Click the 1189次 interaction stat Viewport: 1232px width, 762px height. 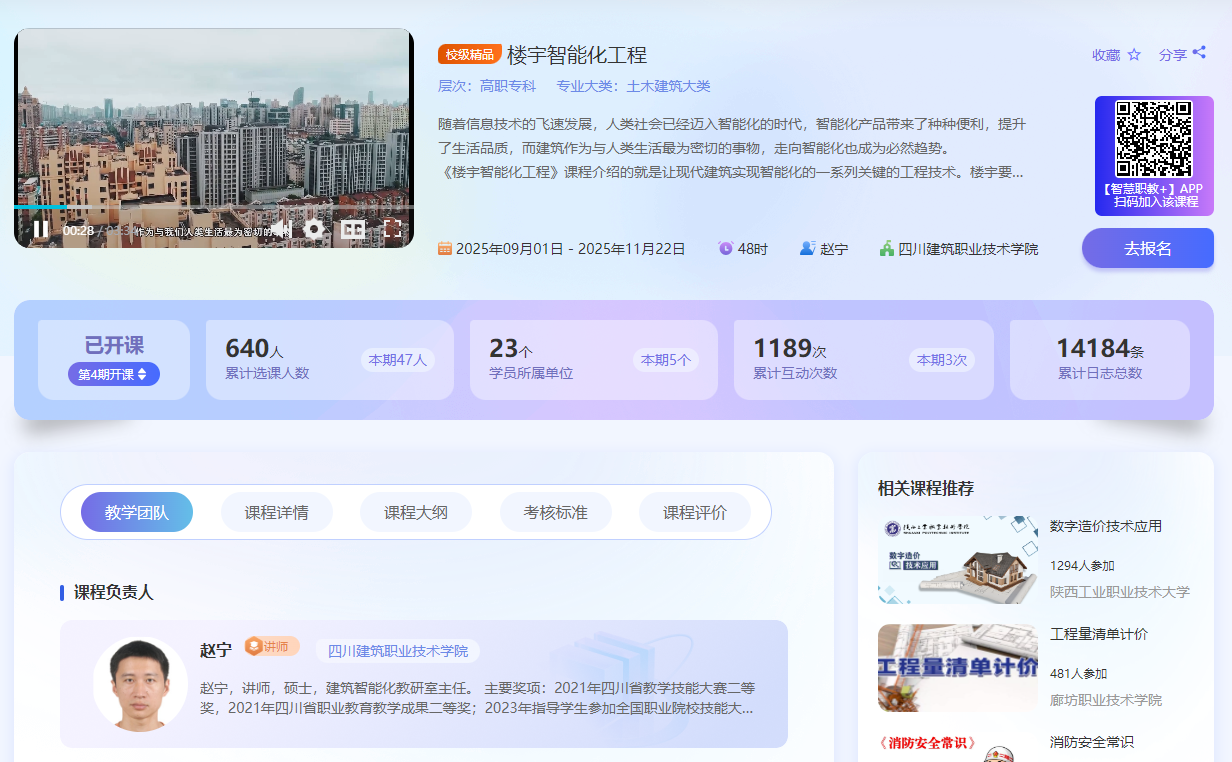[x=790, y=348]
